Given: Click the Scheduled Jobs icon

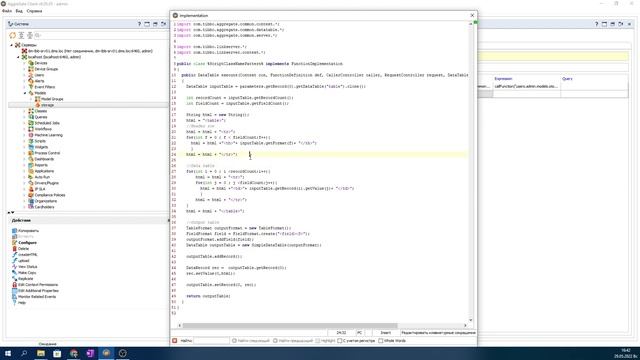Looking at the screenshot, I should pyautogui.click(x=31, y=123).
